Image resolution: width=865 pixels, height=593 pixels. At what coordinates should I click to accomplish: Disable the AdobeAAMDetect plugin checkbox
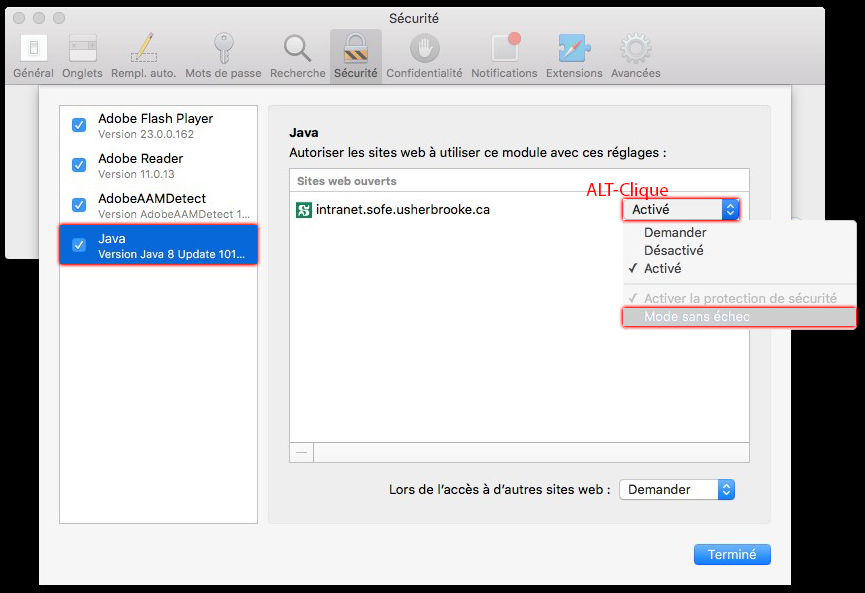tap(79, 205)
